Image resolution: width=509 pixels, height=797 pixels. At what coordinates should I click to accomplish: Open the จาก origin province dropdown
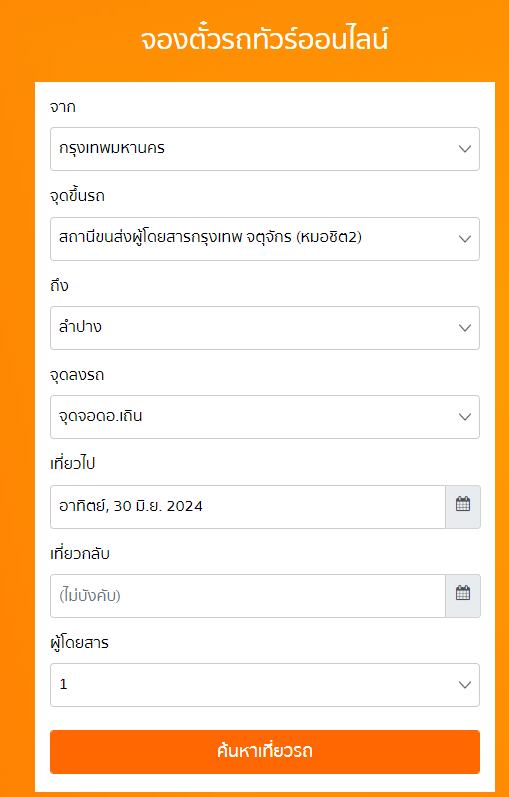(x=265, y=149)
